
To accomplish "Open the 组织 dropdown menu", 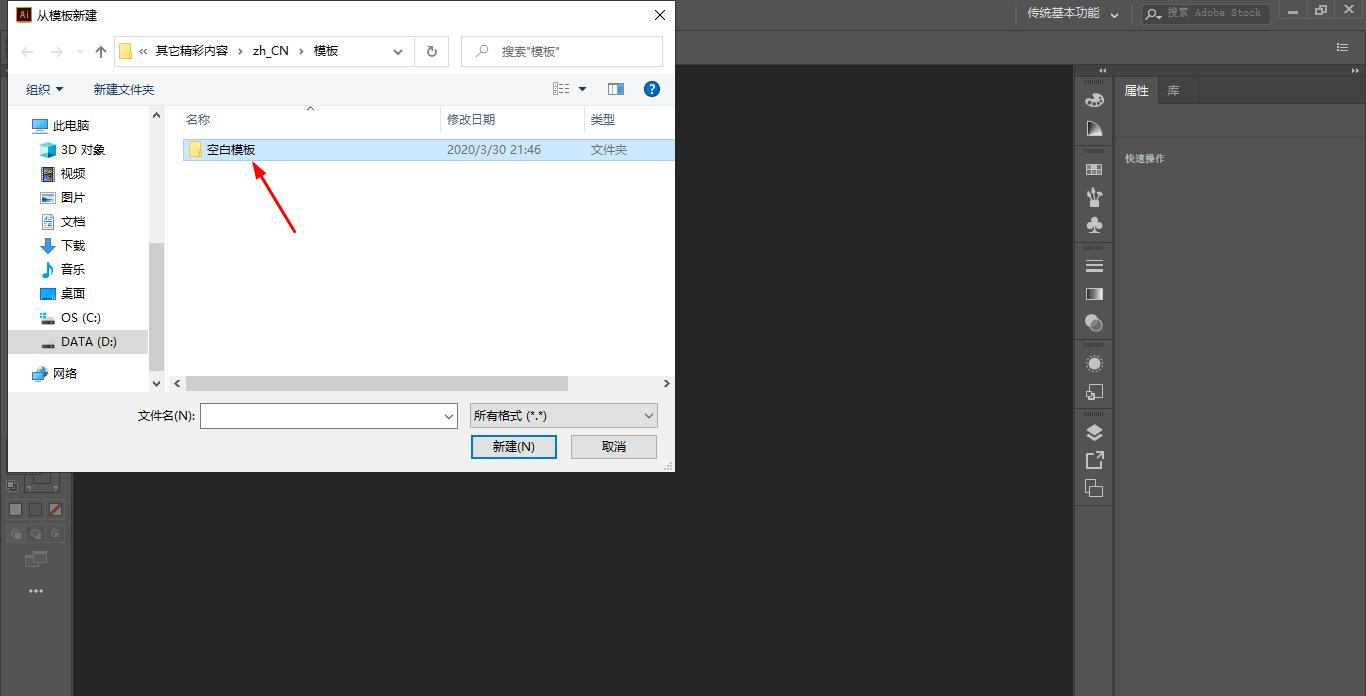I will (x=44, y=89).
